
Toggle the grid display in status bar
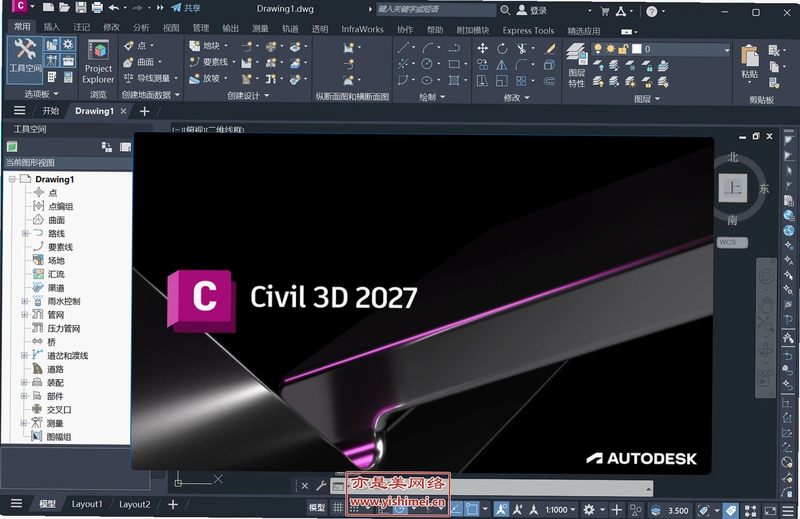point(338,507)
